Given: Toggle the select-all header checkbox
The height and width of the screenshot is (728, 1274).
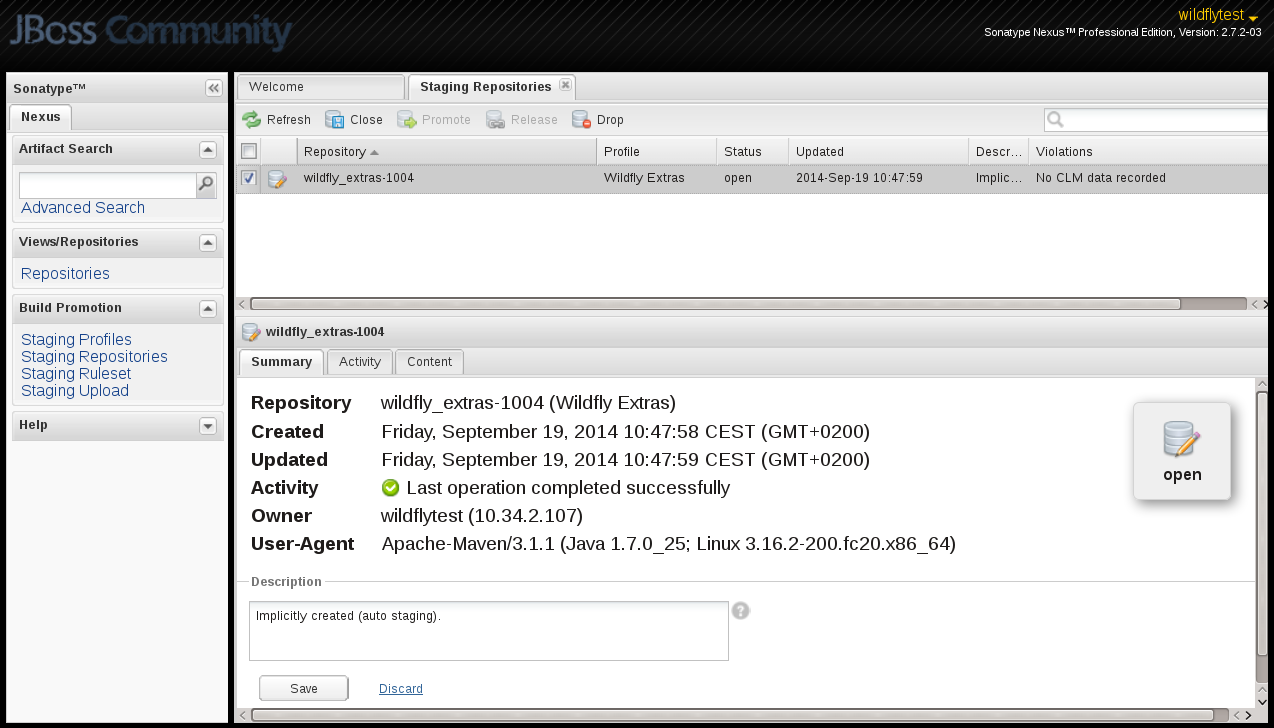Looking at the screenshot, I should click(249, 151).
